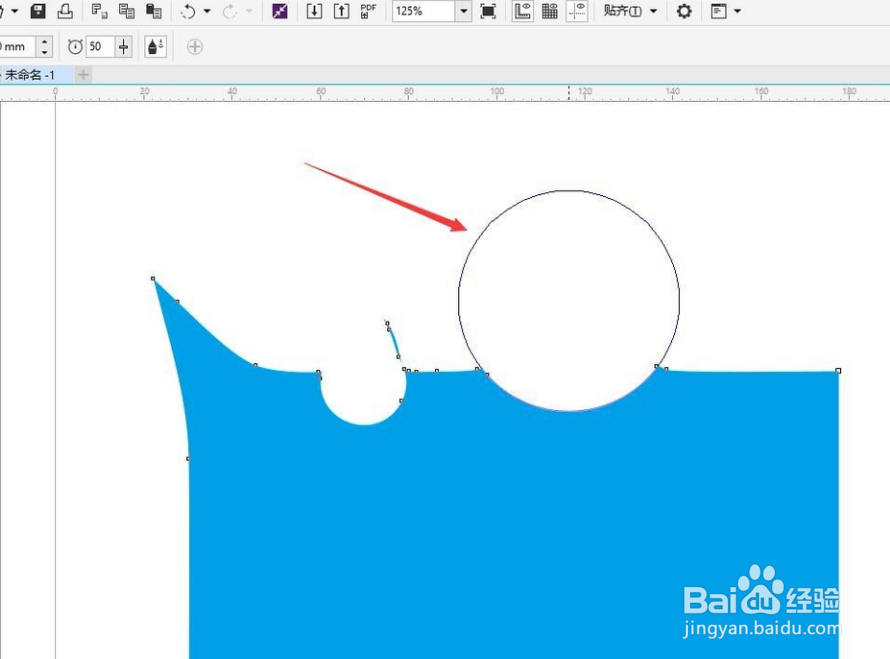890x659 pixels.
Task: Open the smoothing slider button beside 50
Action: (124, 47)
